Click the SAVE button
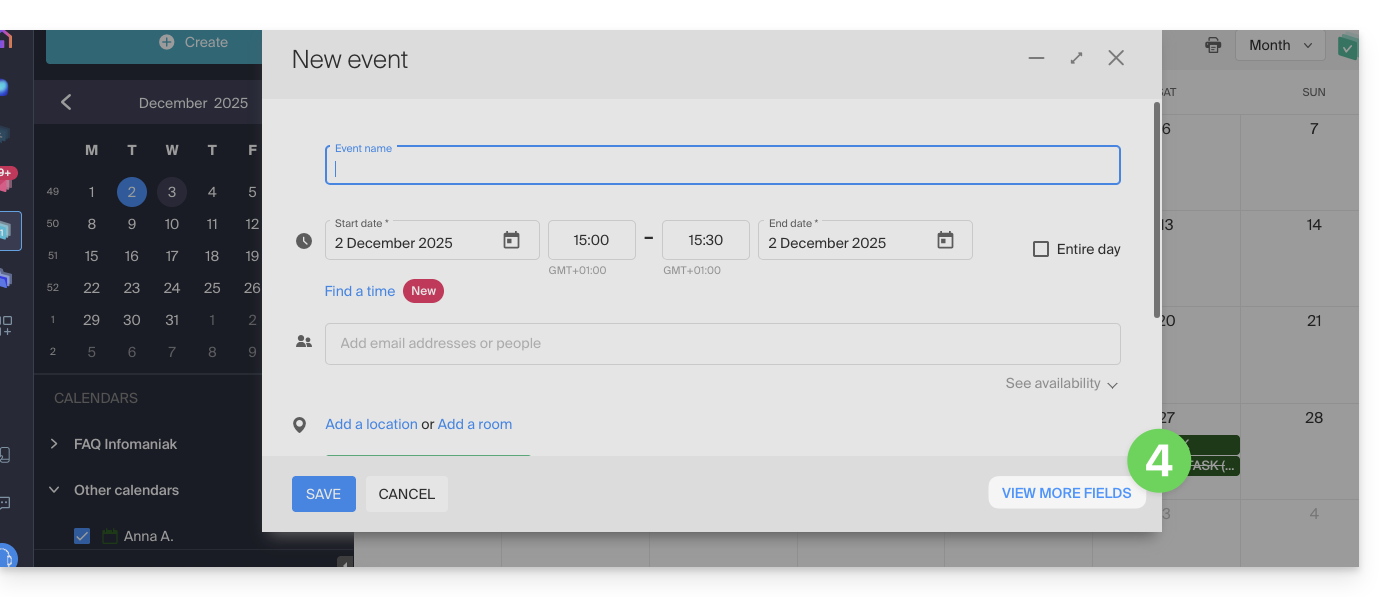 (323, 494)
